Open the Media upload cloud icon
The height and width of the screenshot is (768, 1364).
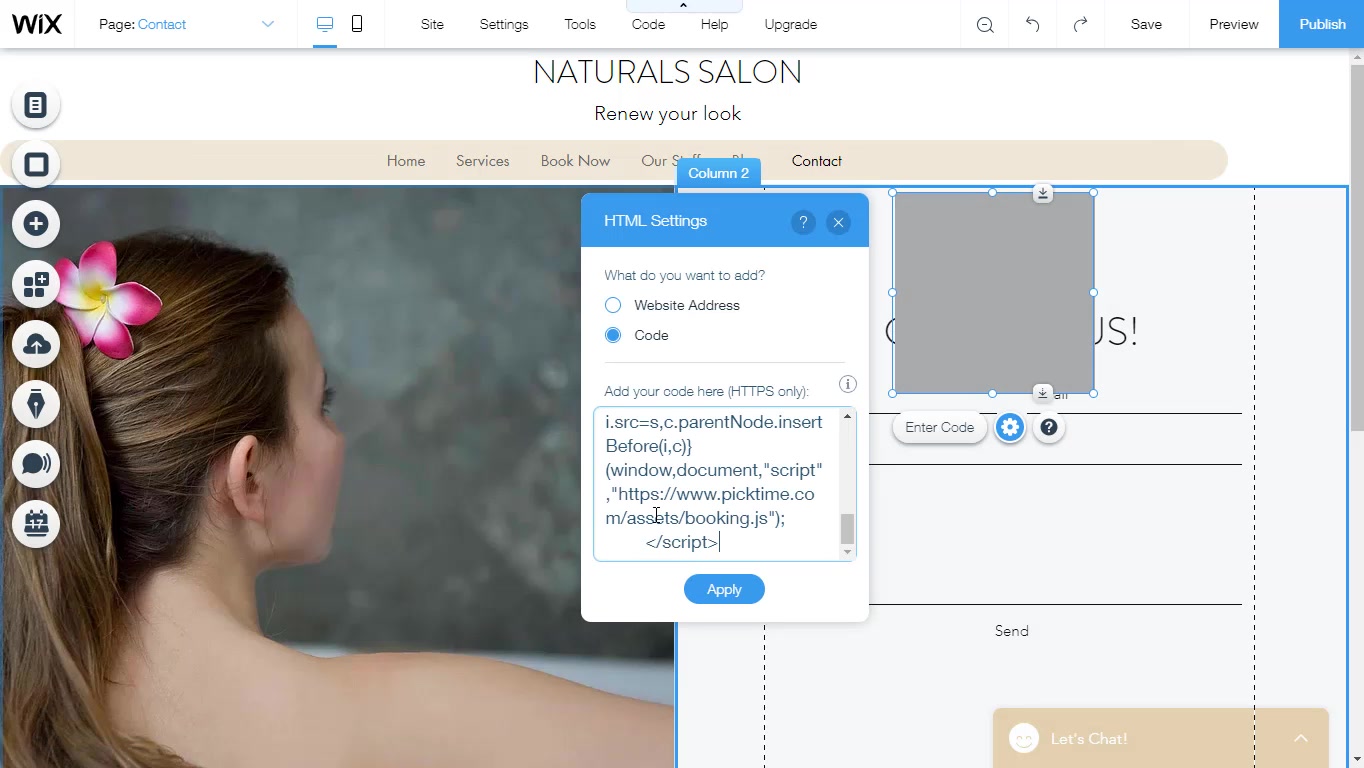(36, 345)
